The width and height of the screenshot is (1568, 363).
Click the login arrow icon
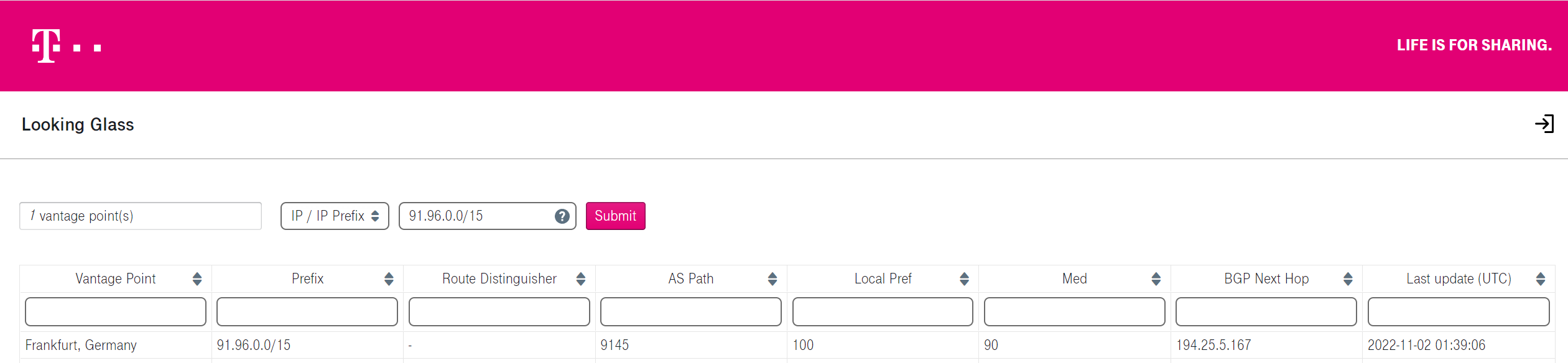pyautogui.click(x=1544, y=124)
